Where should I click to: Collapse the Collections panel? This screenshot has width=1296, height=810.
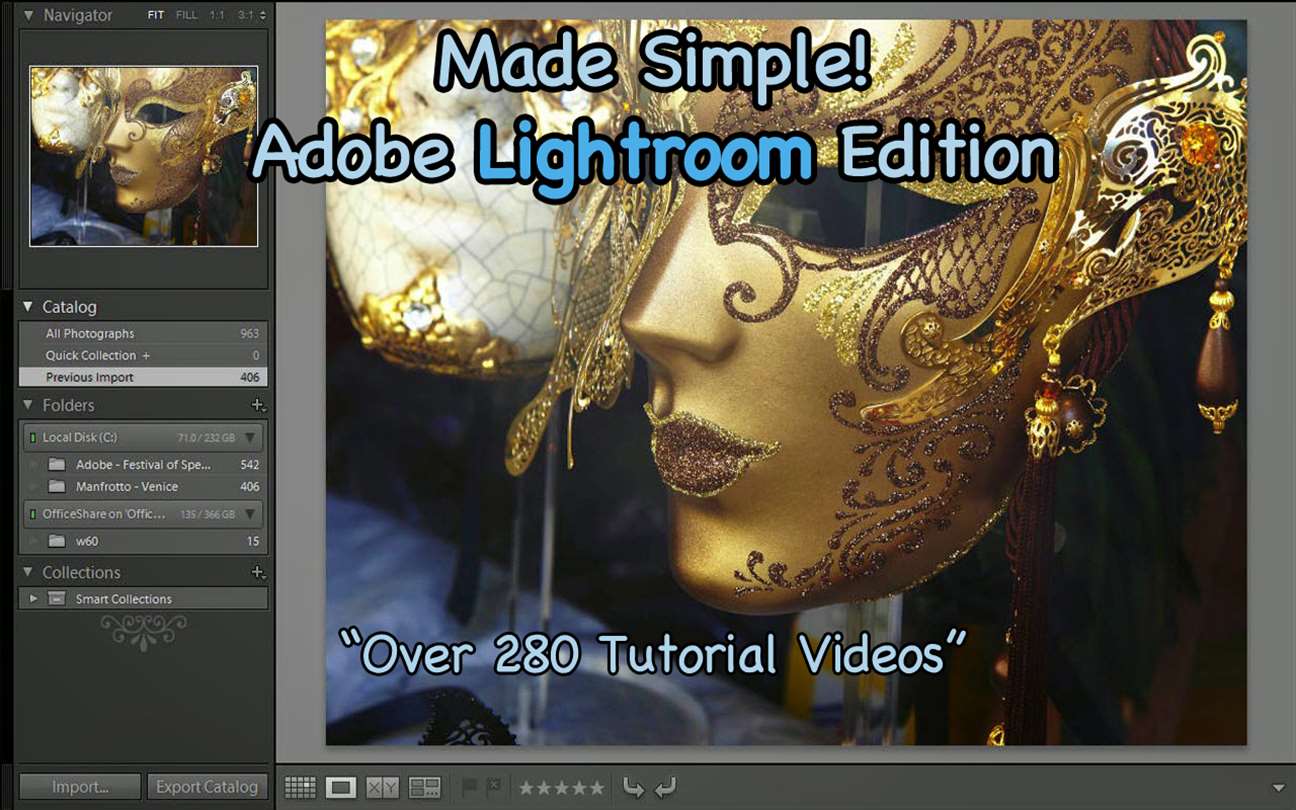coord(28,572)
